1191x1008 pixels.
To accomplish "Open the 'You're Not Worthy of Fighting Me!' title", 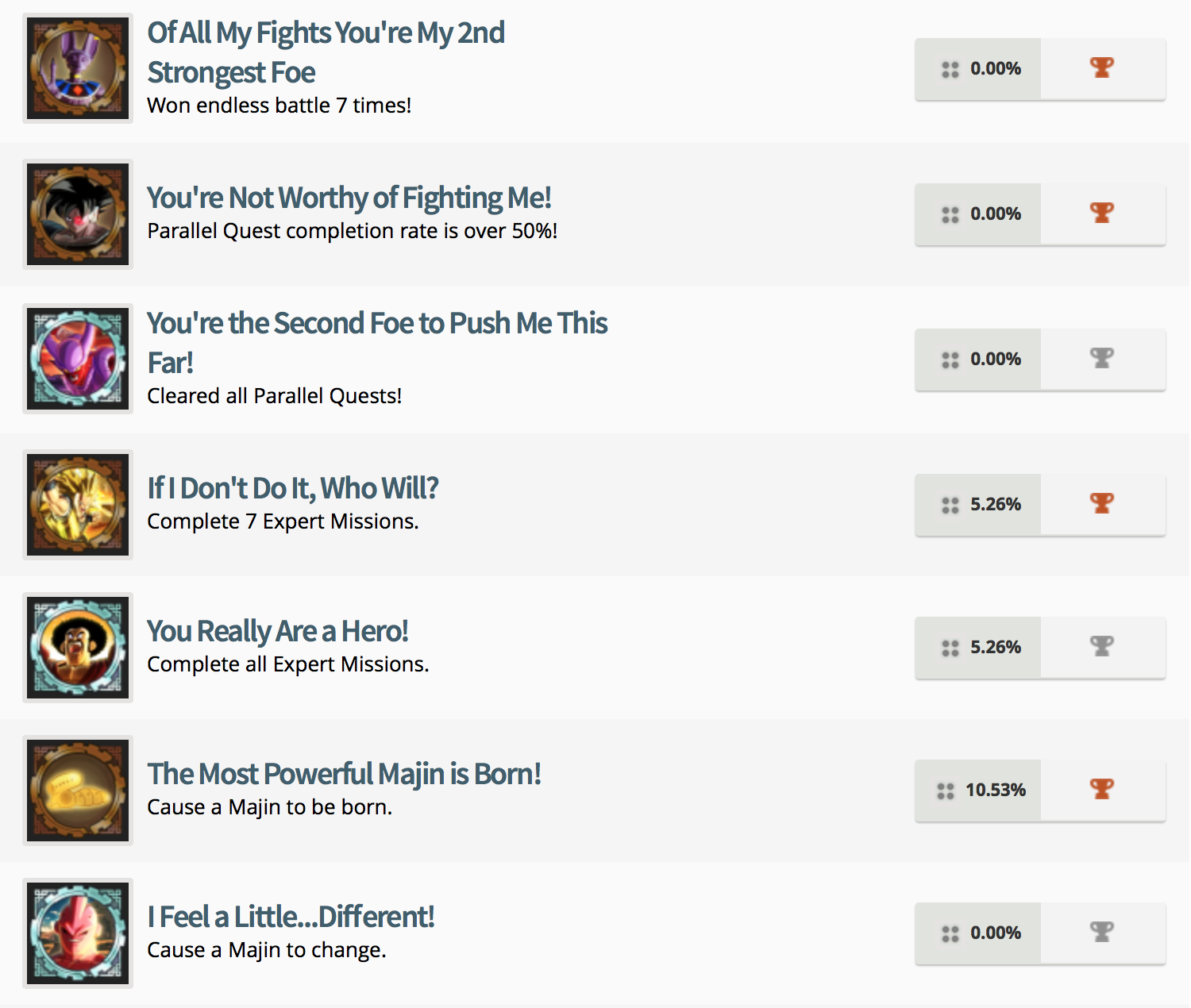I will (349, 198).
